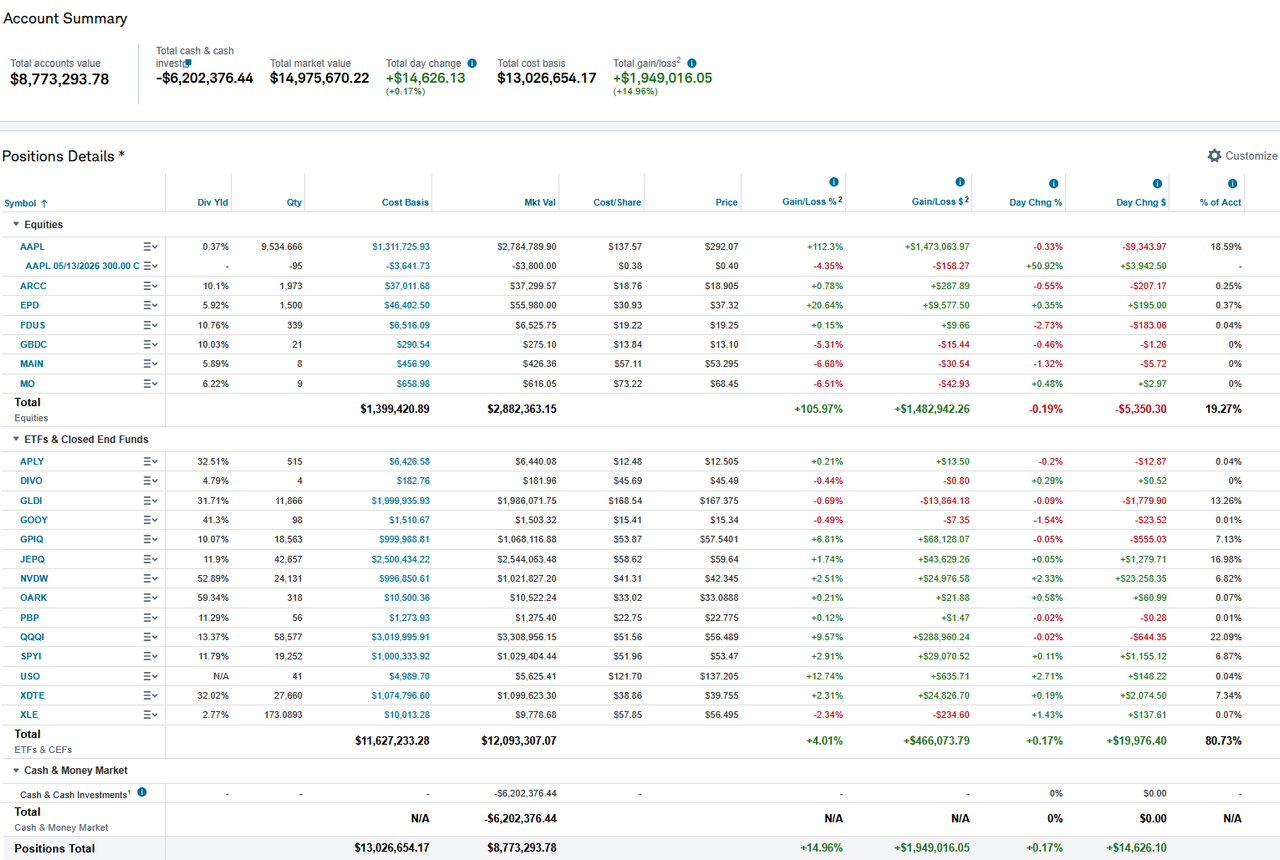
Task: Open the AAPL symbol link
Action: pos(32,246)
